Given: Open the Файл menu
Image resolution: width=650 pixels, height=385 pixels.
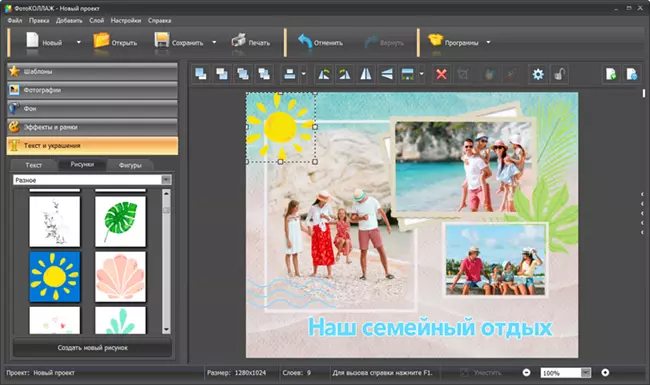Looking at the screenshot, I should coord(15,20).
